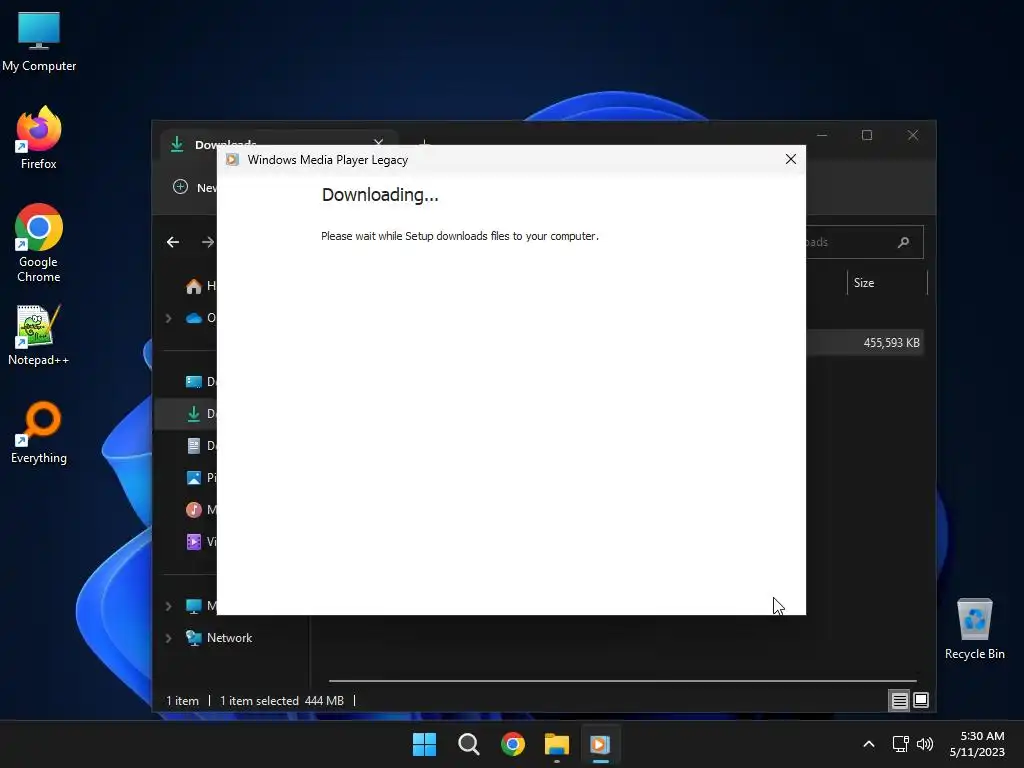Open Google Chrome desktop shortcut
This screenshot has height=768, width=1024.
pos(39,243)
